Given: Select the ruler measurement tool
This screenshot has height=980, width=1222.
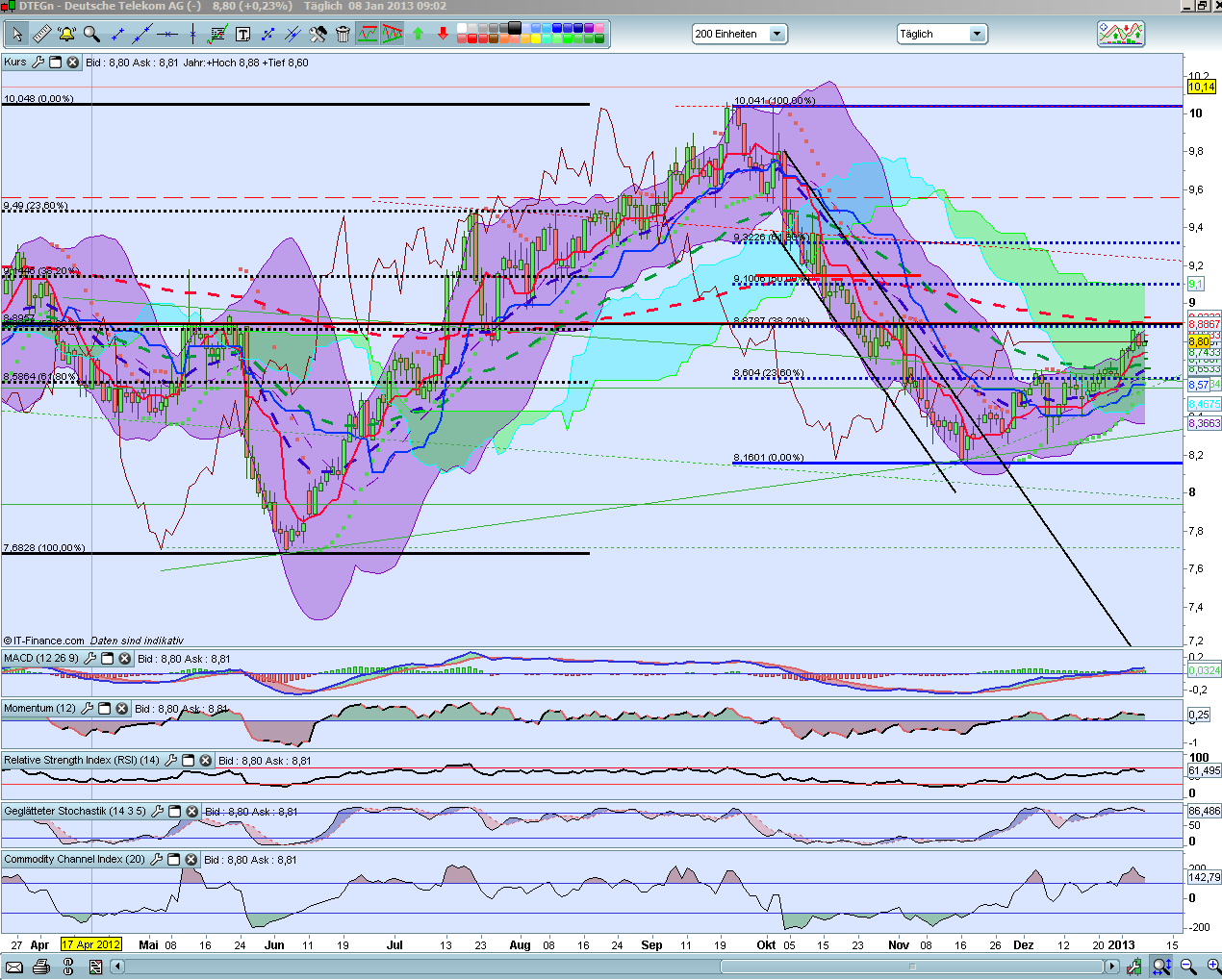Looking at the screenshot, I should (x=41, y=35).
